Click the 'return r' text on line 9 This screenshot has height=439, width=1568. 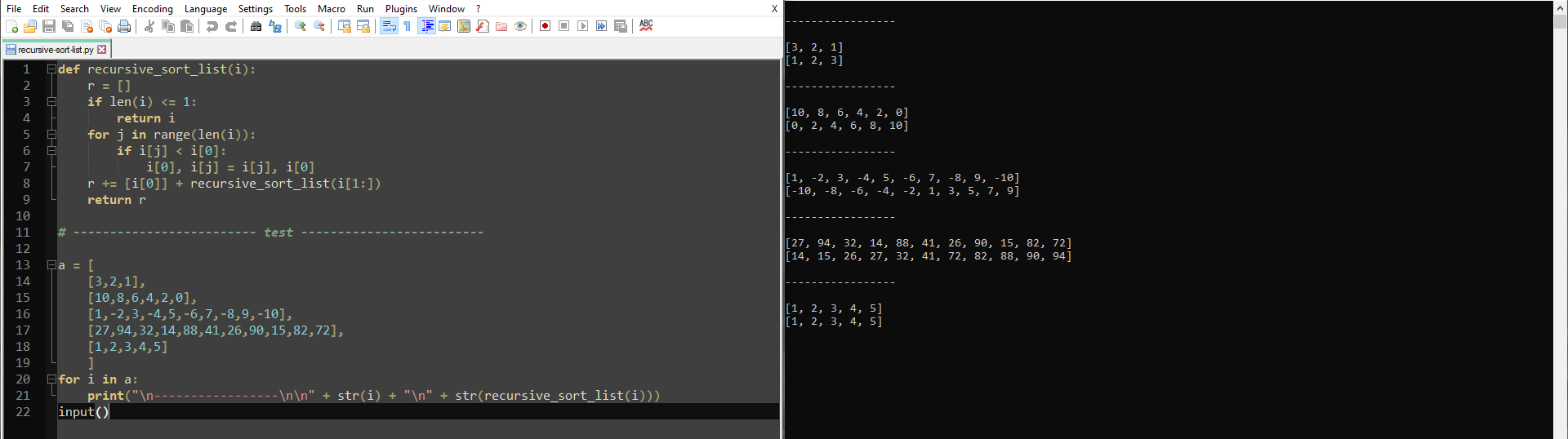click(117, 200)
